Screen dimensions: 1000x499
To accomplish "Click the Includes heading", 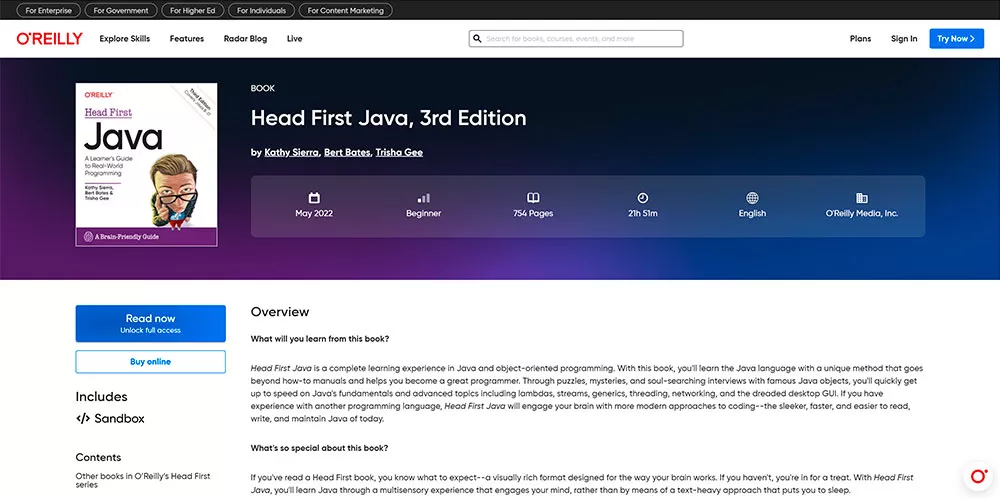I will coord(101,397).
